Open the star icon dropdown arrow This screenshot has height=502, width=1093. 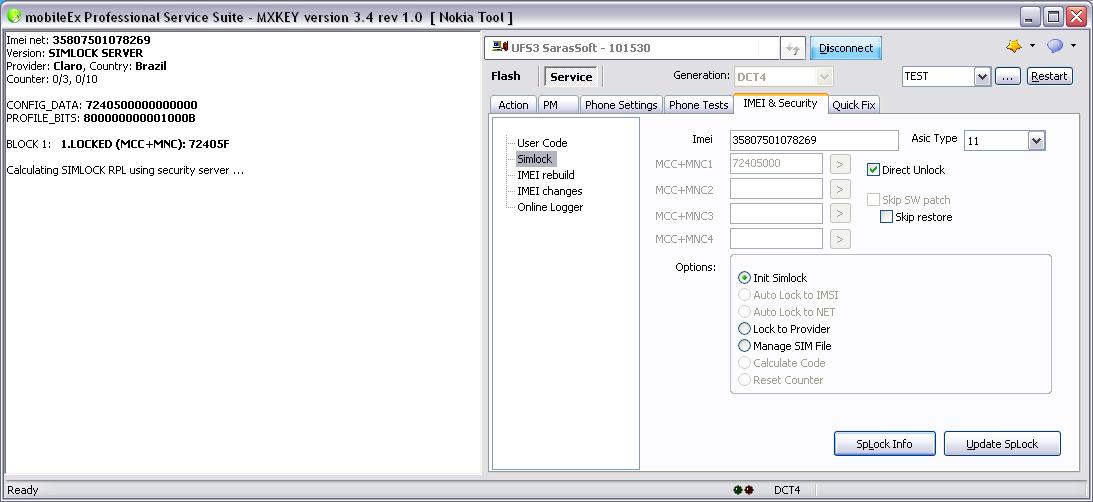[1032, 46]
